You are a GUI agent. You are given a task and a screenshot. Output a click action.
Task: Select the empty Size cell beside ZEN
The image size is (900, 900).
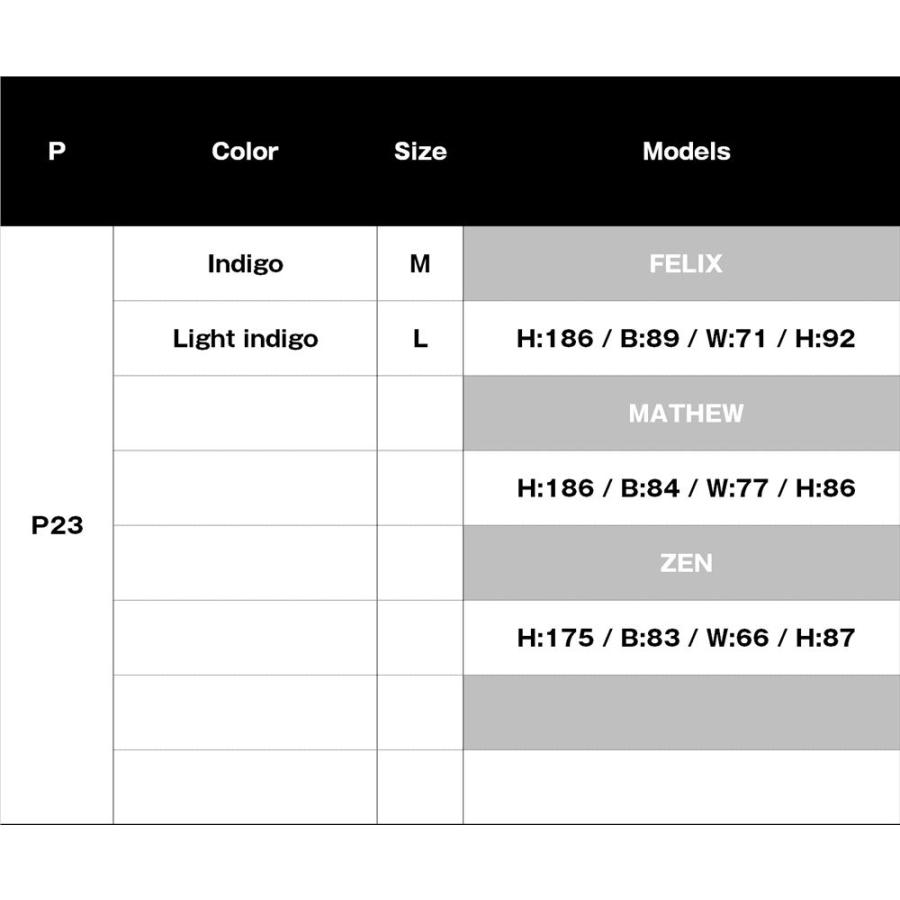420,563
